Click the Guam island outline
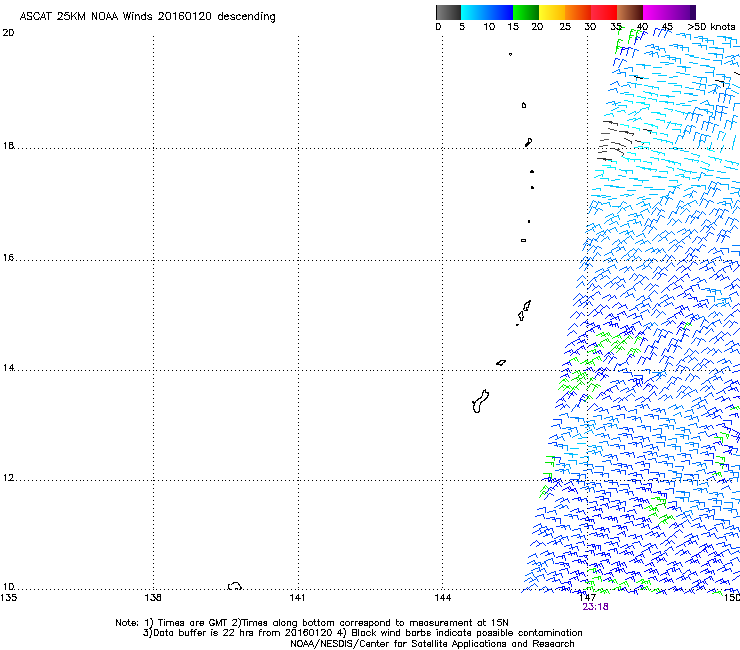 click(480, 401)
